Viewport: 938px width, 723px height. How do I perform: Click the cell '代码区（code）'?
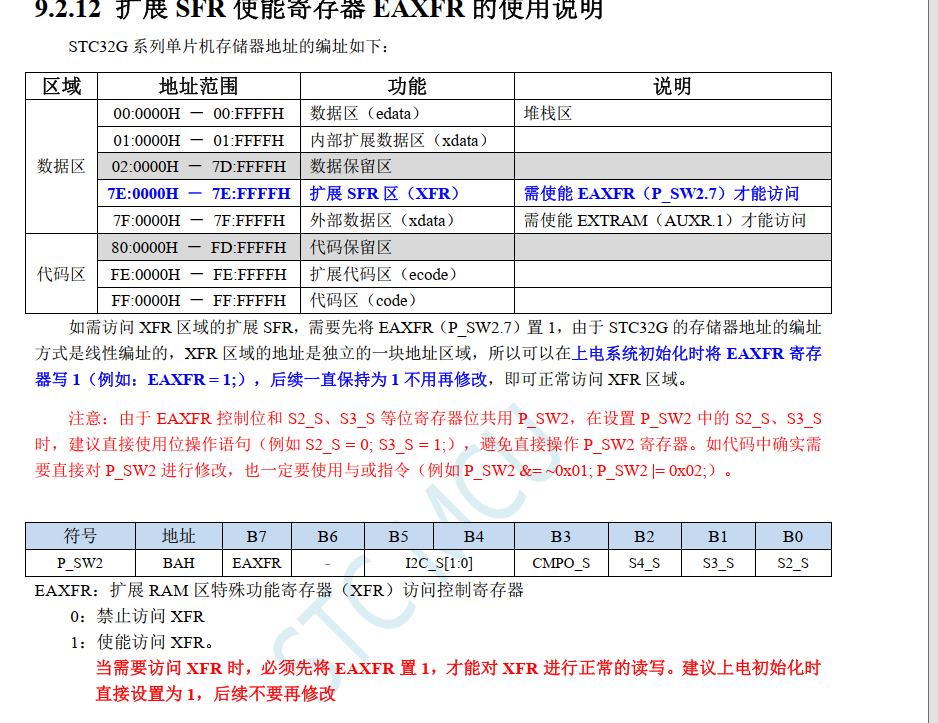pos(407,300)
